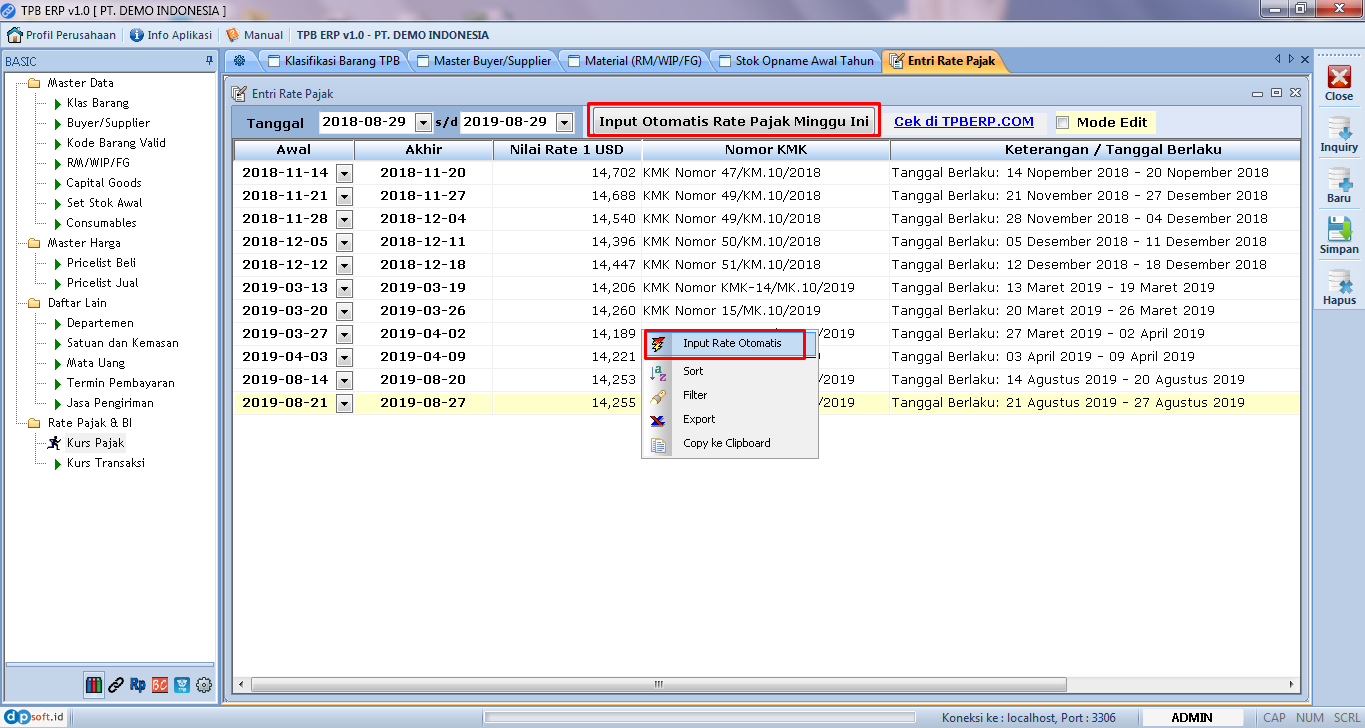The width and height of the screenshot is (1365, 728).
Task: Click the Baru new record icon
Action: (x=1338, y=181)
